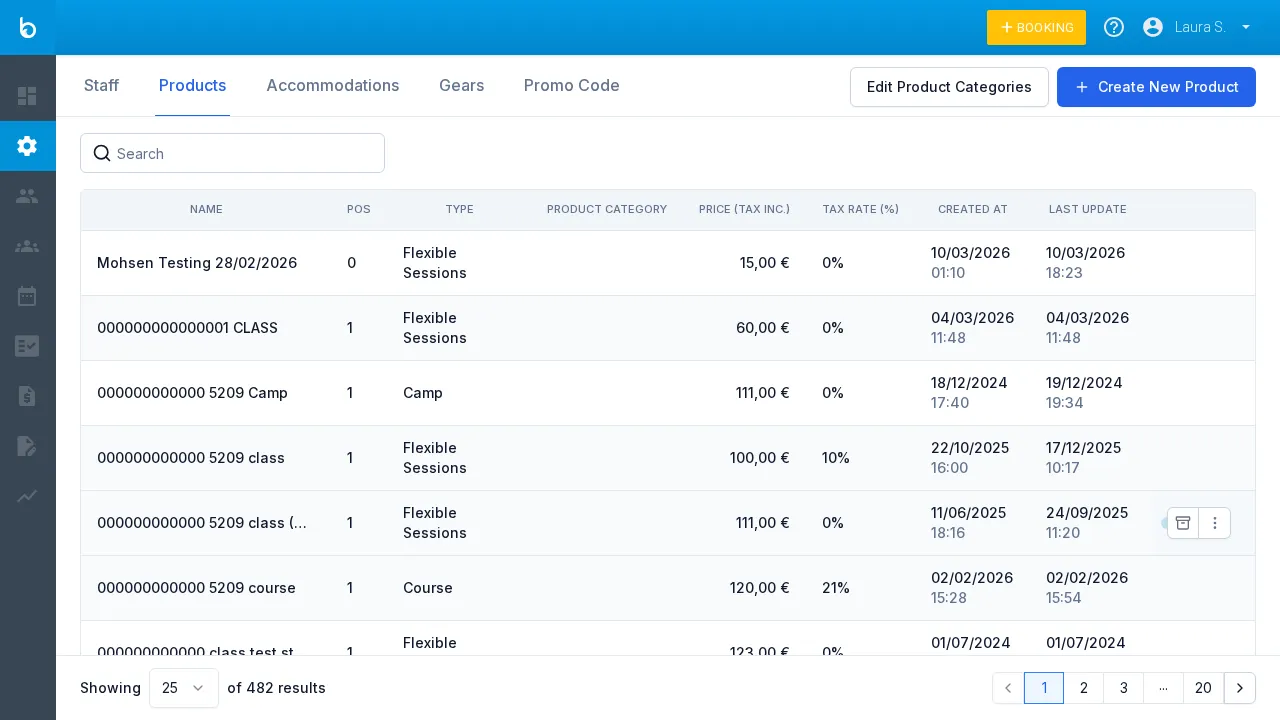Open the three-dot menu on the hovered row
Viewport: 1280px width, 720px height.
(1215, 523)
